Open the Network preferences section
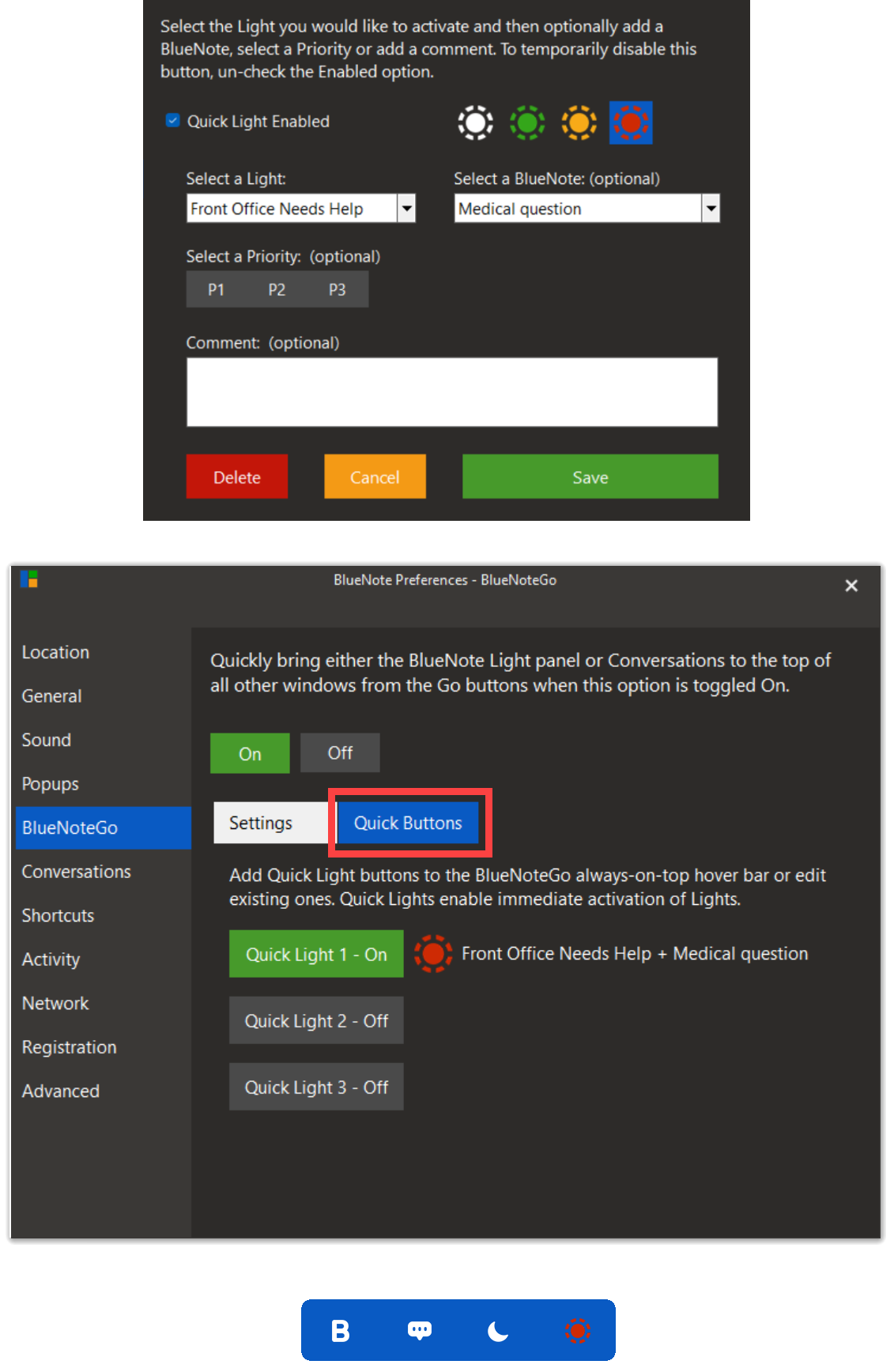This screenshot has width=894, height=1372. click(x=55, y=1003)
